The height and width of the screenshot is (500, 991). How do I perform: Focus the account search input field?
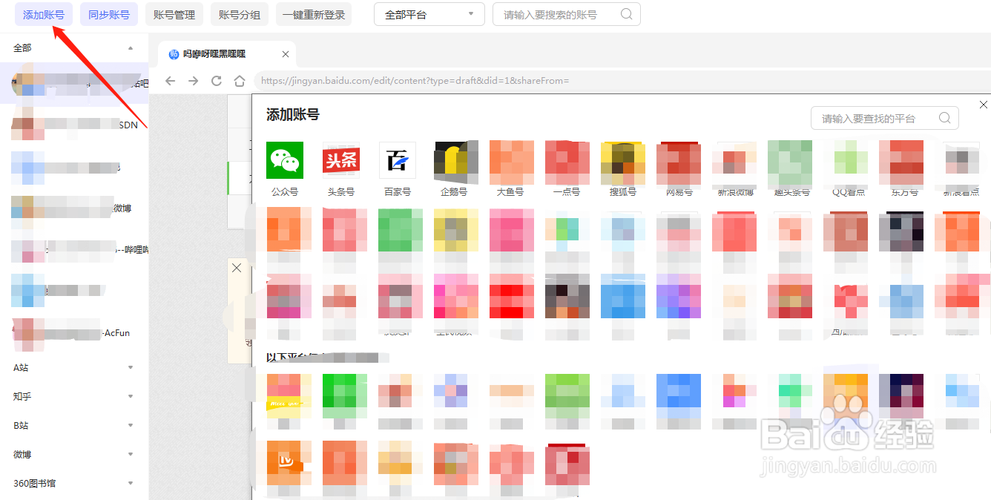pyautogui.click(x=566, y=15)
